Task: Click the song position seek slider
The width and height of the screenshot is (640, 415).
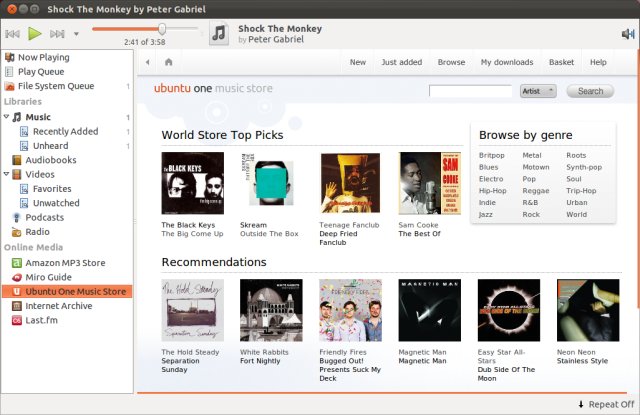Action: tap(145, 29)
